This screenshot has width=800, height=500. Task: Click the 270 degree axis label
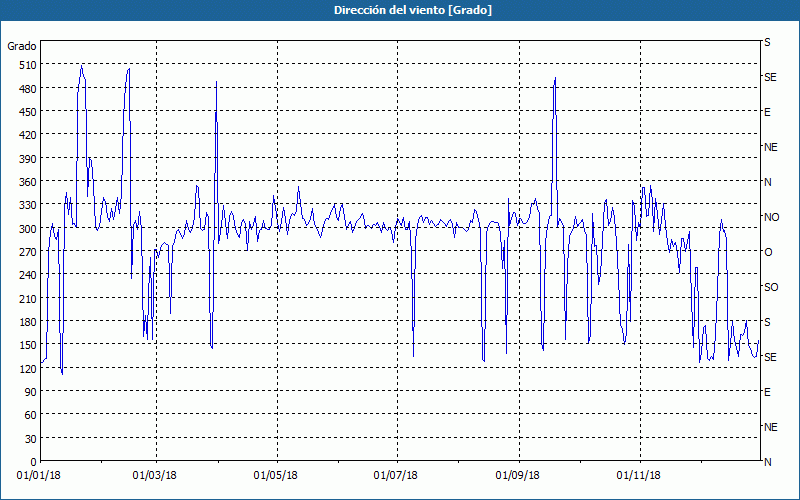[x=29, y=252]
